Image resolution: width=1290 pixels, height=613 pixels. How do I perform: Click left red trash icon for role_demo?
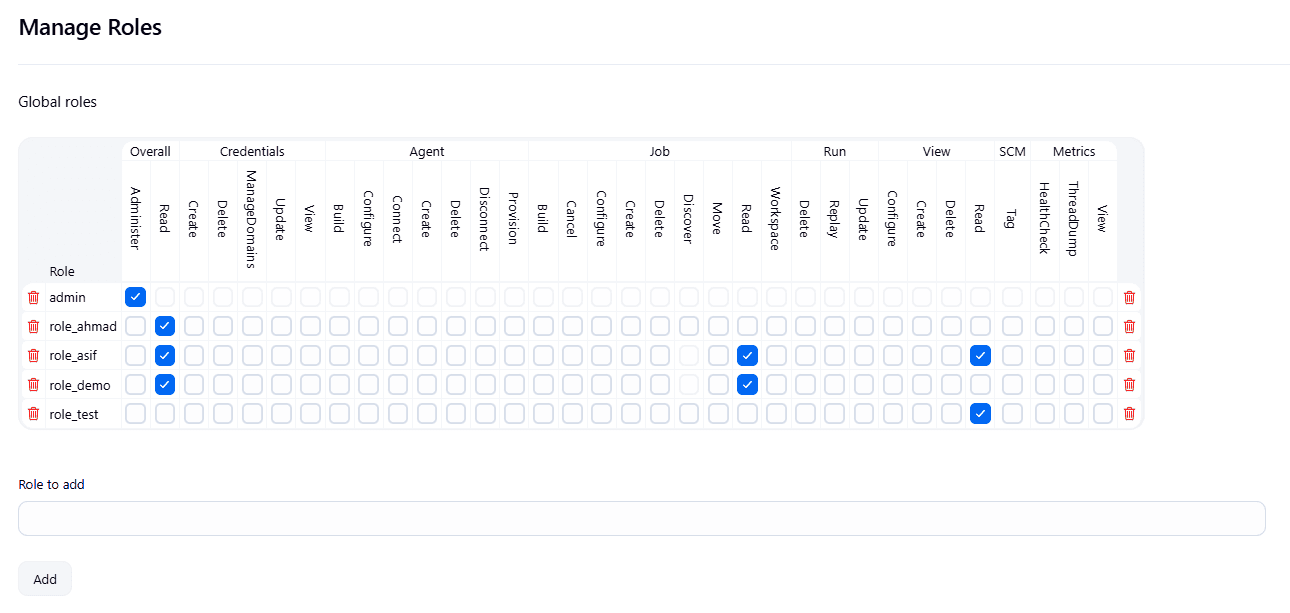[x=33, y=384]
